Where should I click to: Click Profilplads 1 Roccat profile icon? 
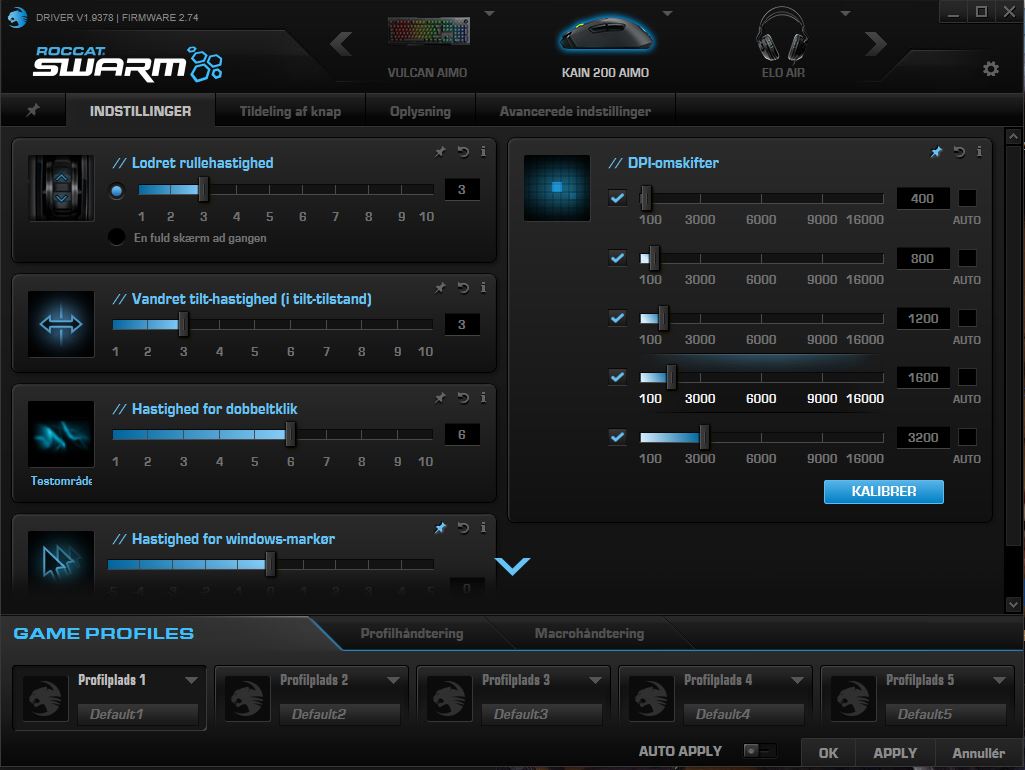pos(45,698)
